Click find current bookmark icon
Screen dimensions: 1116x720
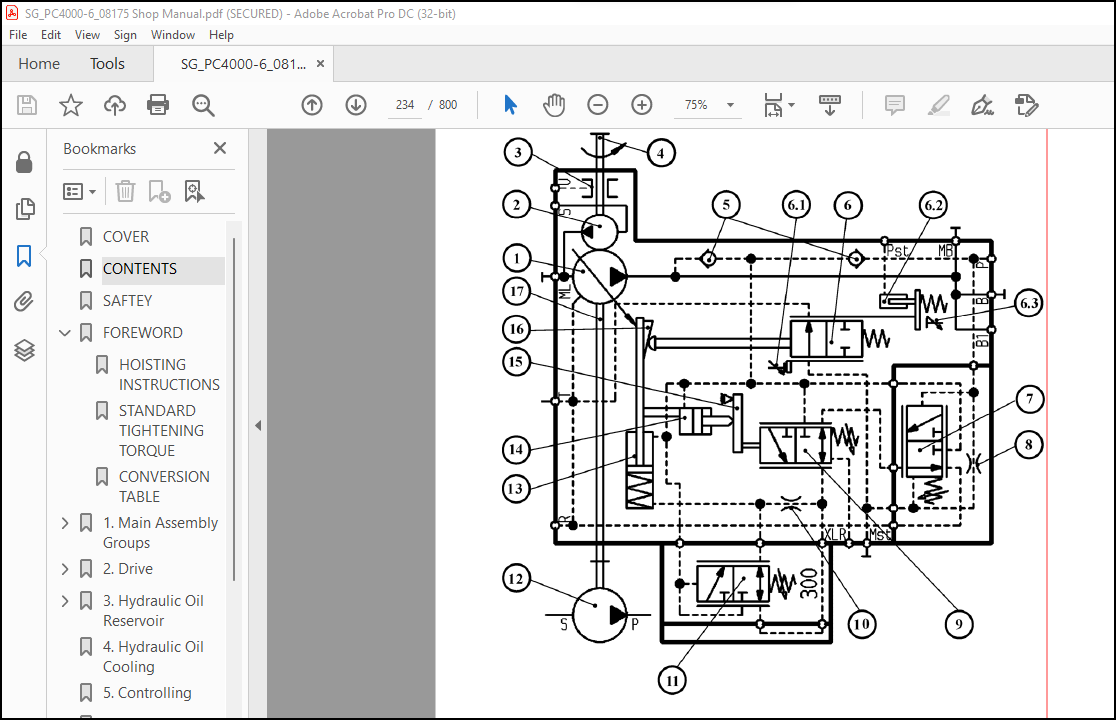[194, 191]
